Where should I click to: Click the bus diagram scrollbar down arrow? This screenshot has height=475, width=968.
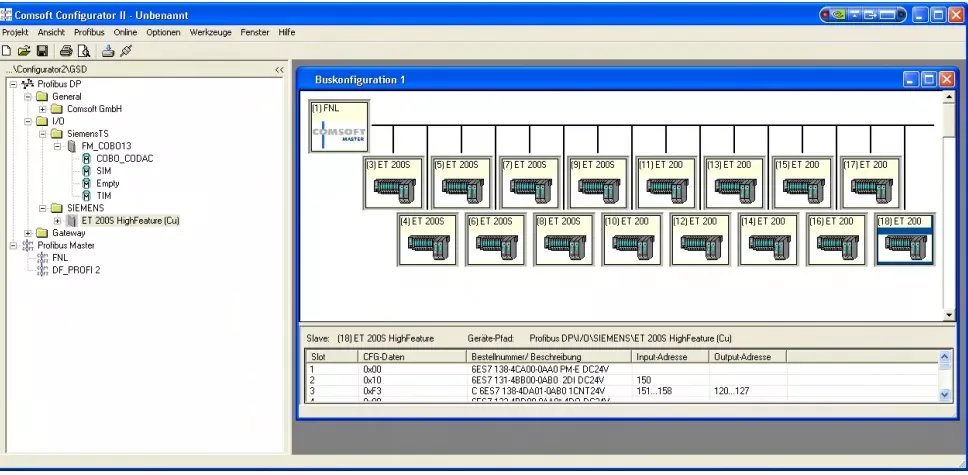click(x=949, y=315)
